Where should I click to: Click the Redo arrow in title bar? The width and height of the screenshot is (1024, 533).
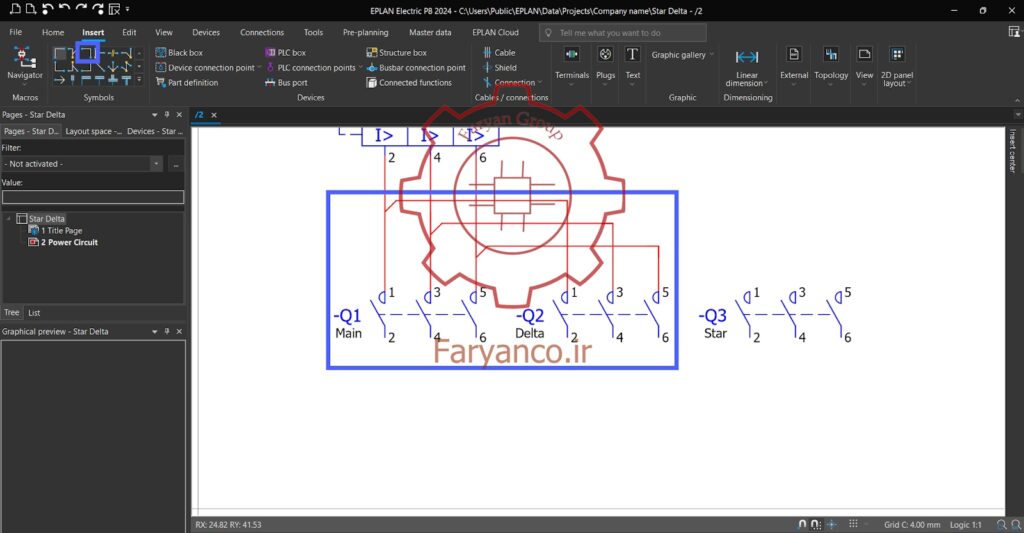pos(81,9)
